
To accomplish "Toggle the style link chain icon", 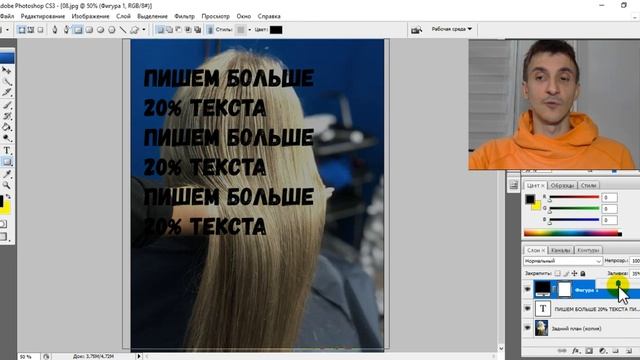I will point(210,30).
